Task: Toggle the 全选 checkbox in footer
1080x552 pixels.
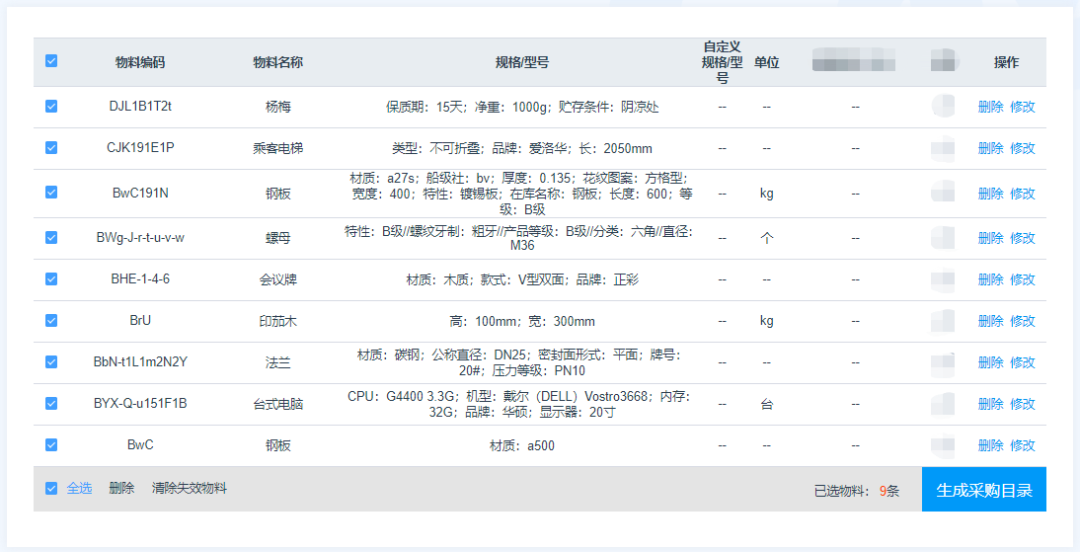Action: (x=51, y=489)
